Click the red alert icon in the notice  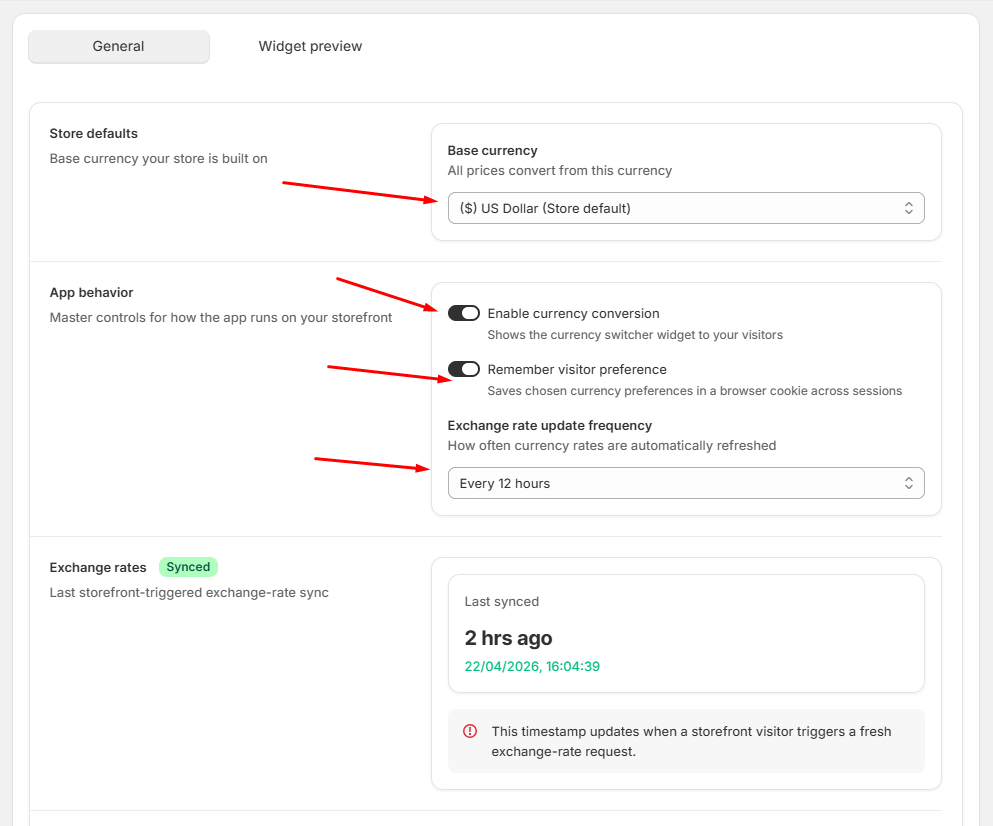pyautogui.click(x=469, y=731)
